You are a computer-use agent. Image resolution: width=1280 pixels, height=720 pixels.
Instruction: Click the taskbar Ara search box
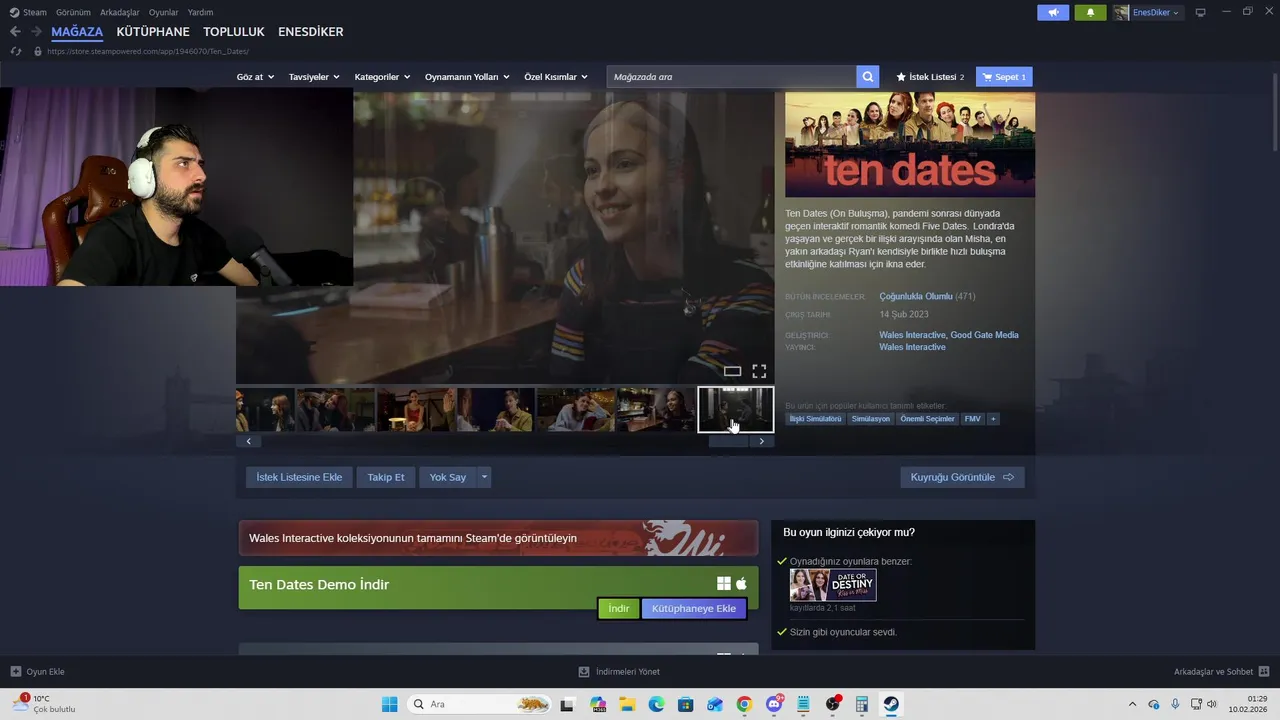pos(481,704)
